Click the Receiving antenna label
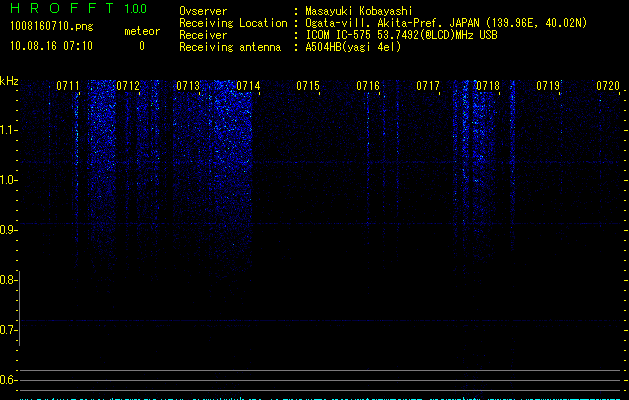This screenshot has width=629, height=400. [x=230, y=47]
